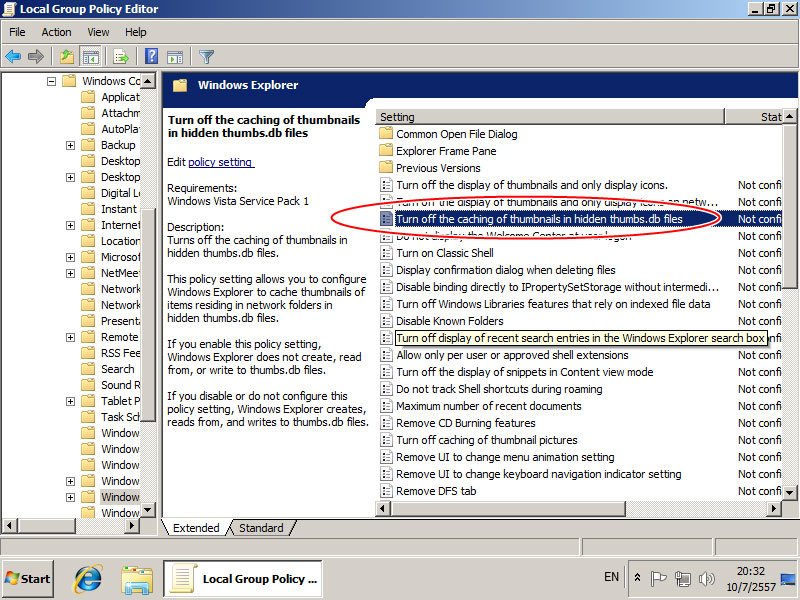Click the State column header
The width and height of the screenshot is (800, 600).
click(x=753, y=117)
